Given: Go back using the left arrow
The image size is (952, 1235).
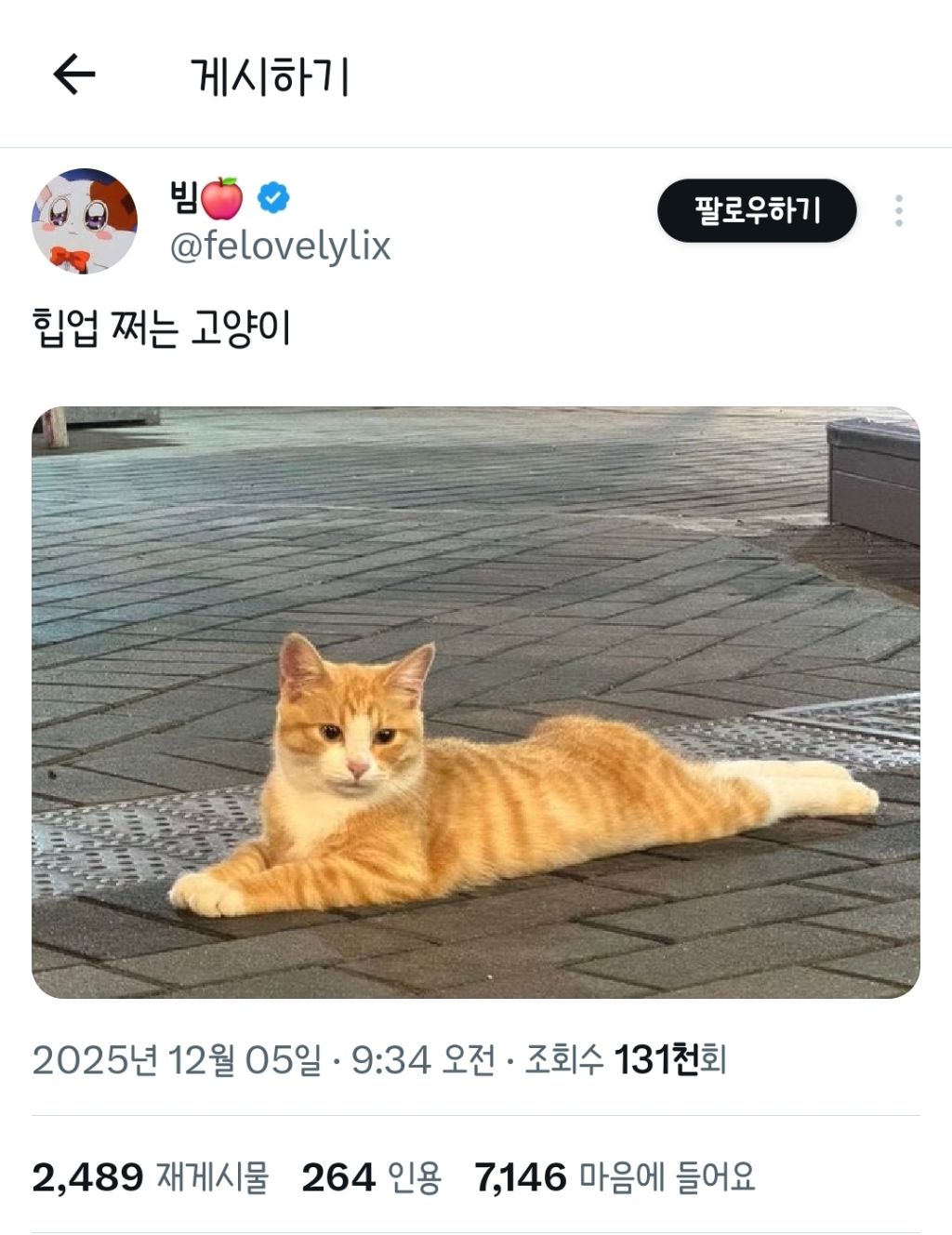Looking at the screenshot, I should pyautogui.click(x=74, y=74).
